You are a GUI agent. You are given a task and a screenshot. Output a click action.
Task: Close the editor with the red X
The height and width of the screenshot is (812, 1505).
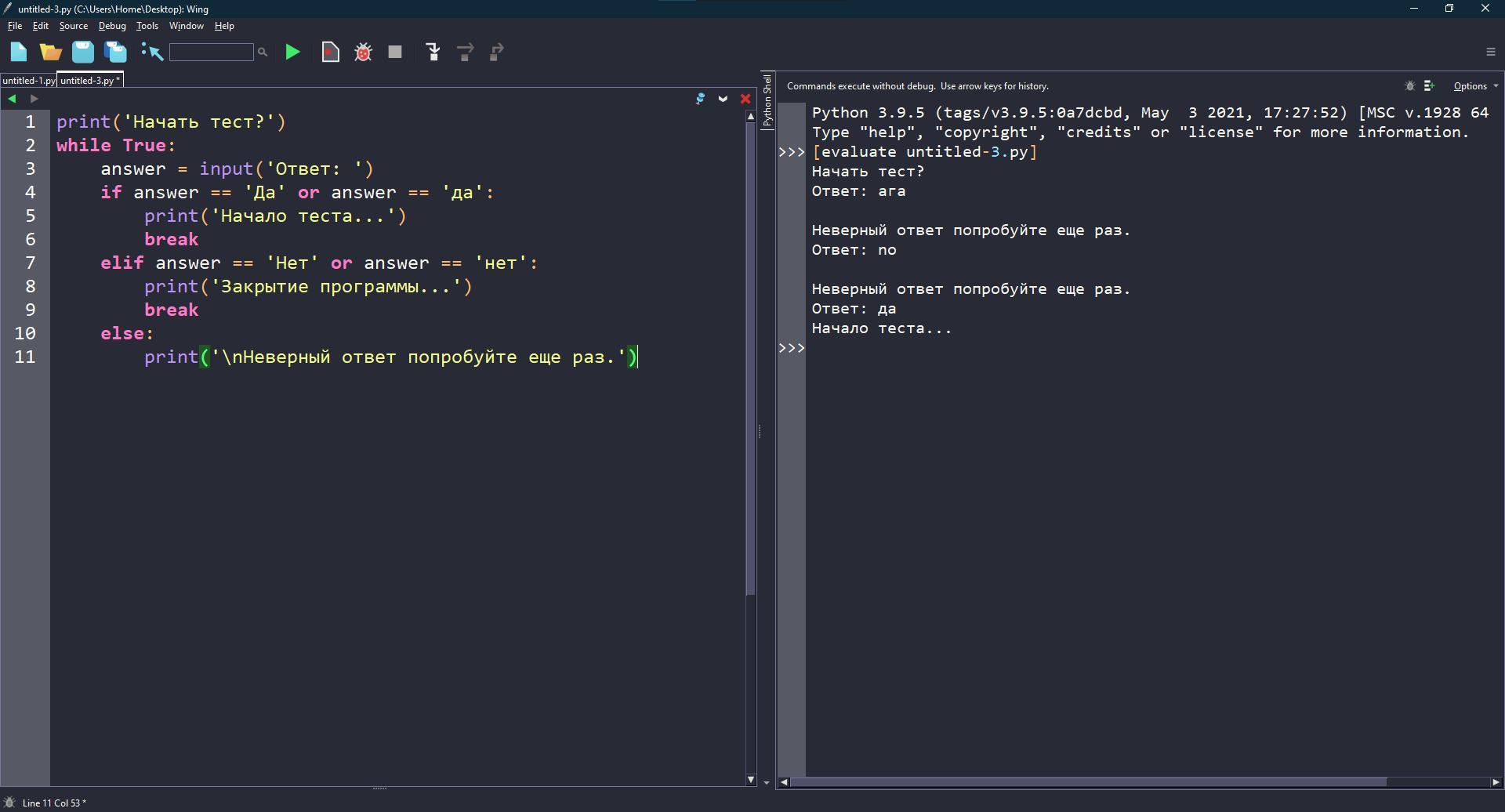click(745, 99)
